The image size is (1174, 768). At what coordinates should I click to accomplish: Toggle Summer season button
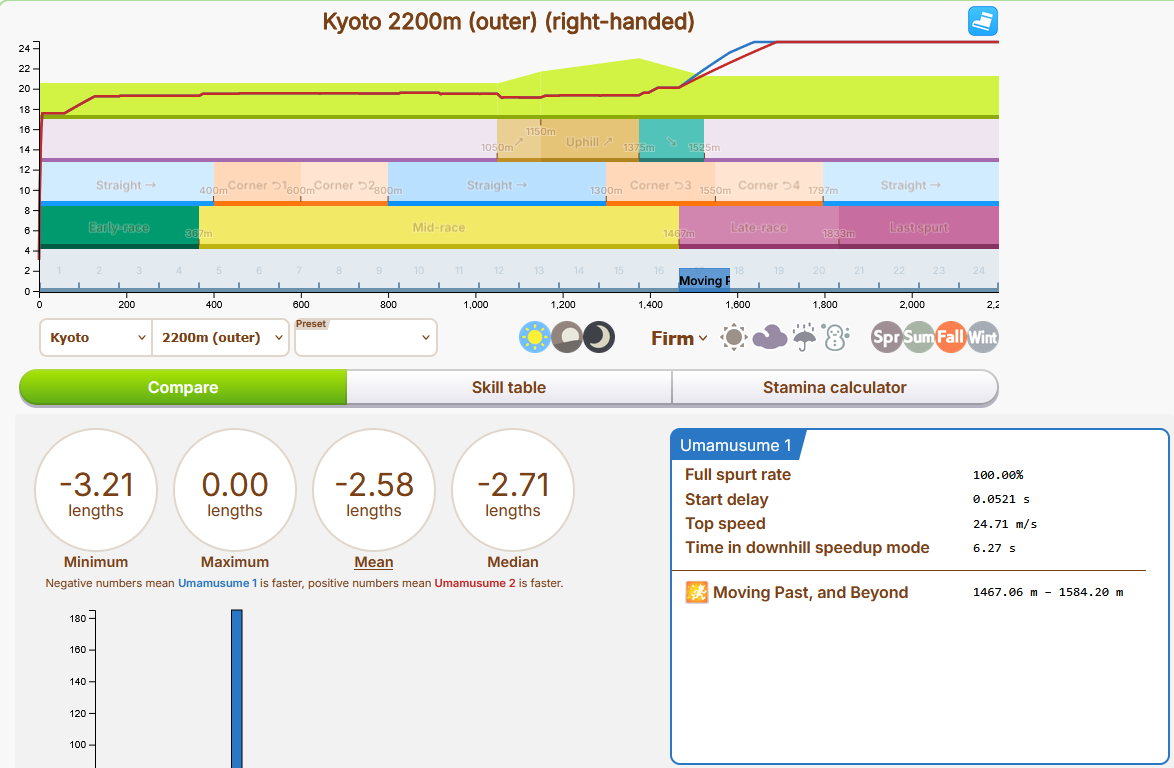click(x=918, y=338)
